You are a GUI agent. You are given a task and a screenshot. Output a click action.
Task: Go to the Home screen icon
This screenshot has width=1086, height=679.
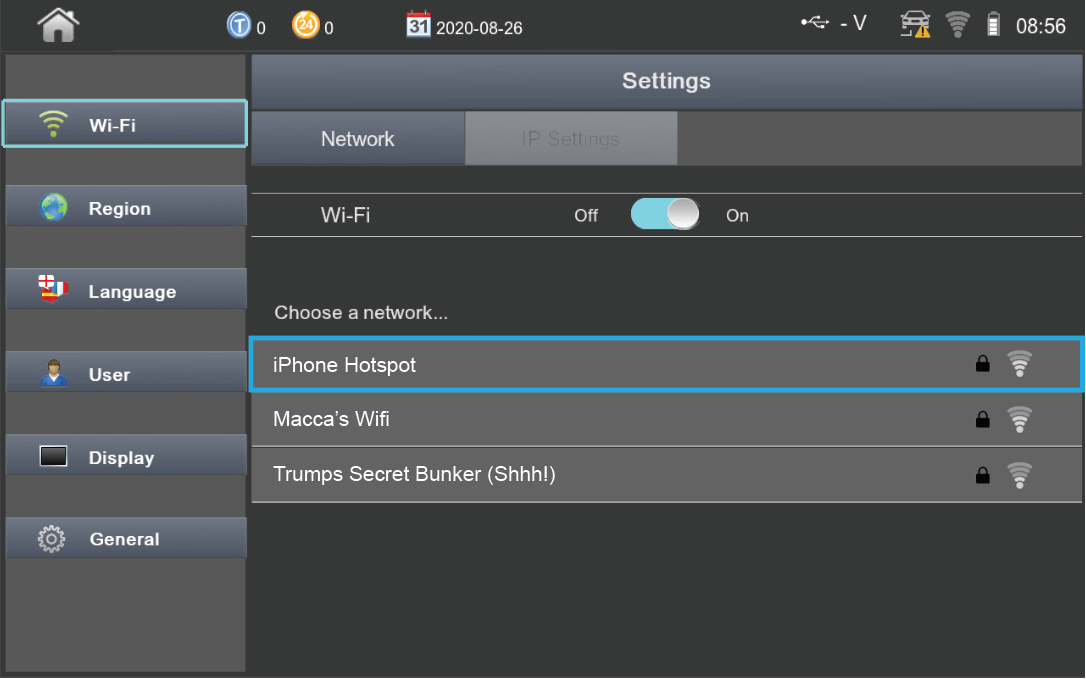pyautogui.click(x=58, y=26)
